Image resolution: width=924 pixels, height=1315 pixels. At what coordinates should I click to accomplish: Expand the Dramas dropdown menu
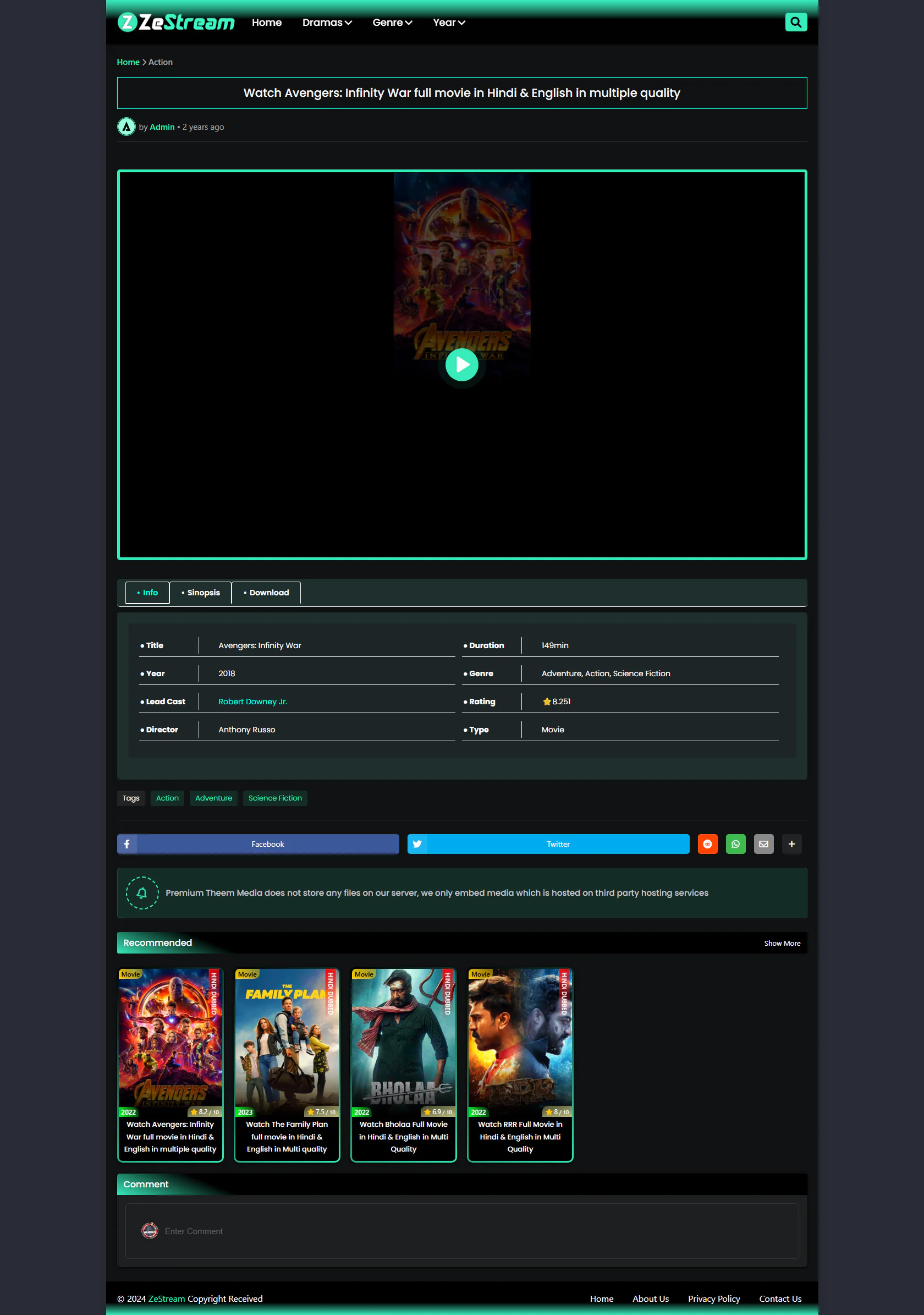(327, 23)
